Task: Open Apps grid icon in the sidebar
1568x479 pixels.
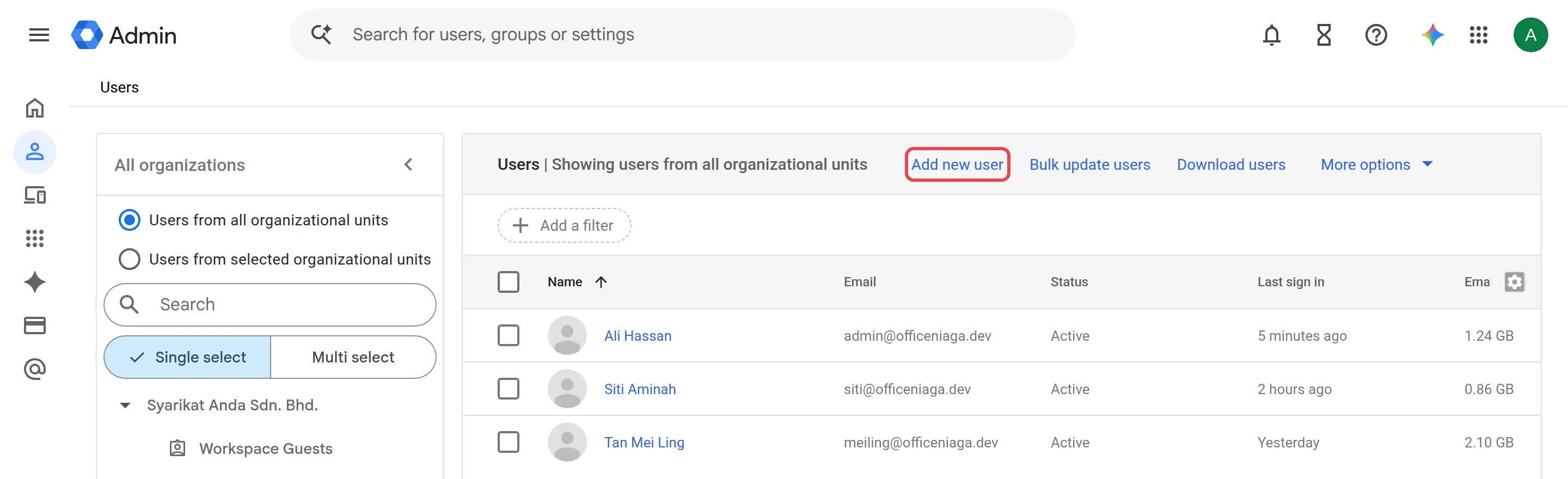Action: [35, 238]
